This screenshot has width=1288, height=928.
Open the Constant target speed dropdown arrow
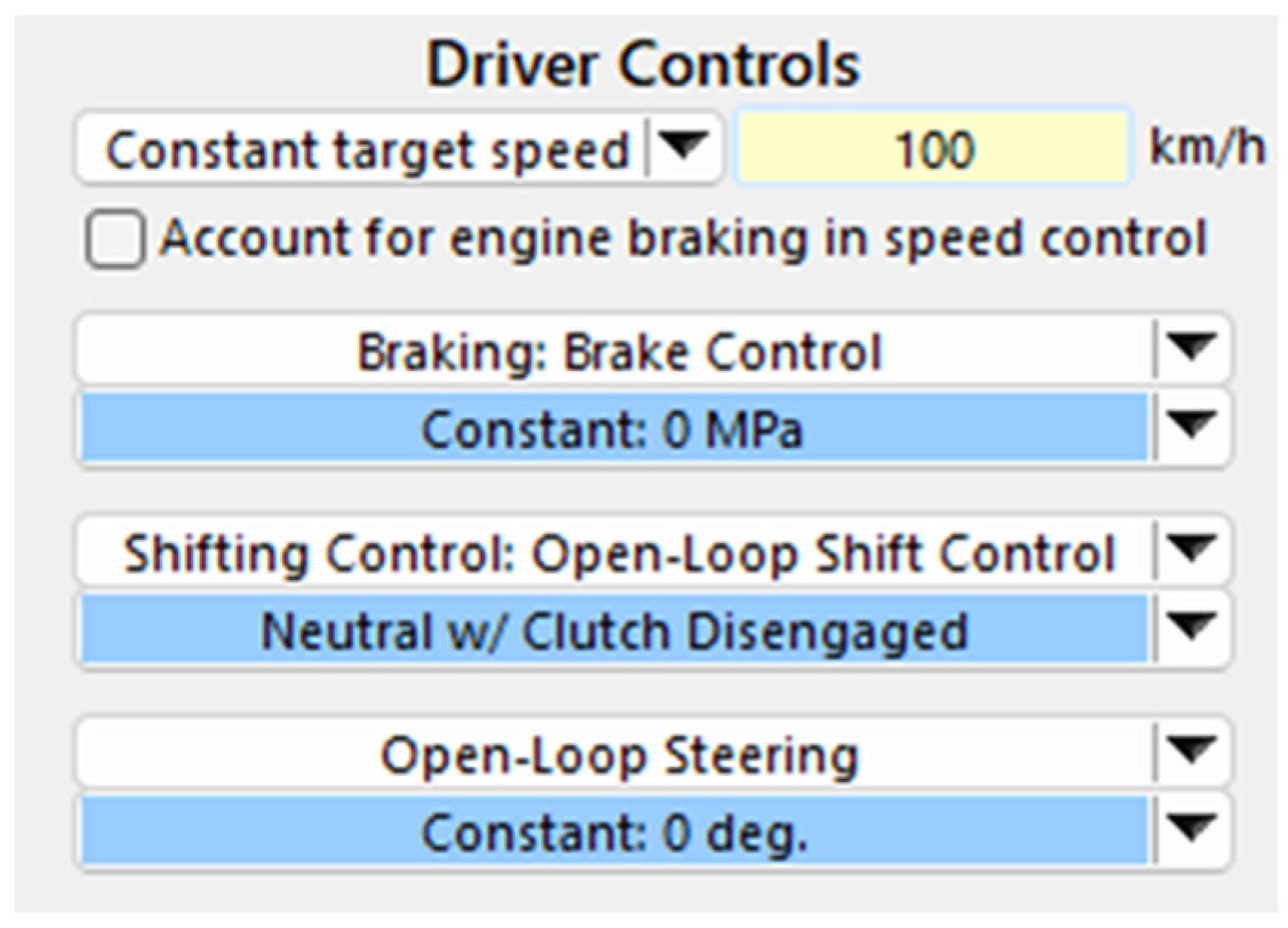(x=682, y=147)
